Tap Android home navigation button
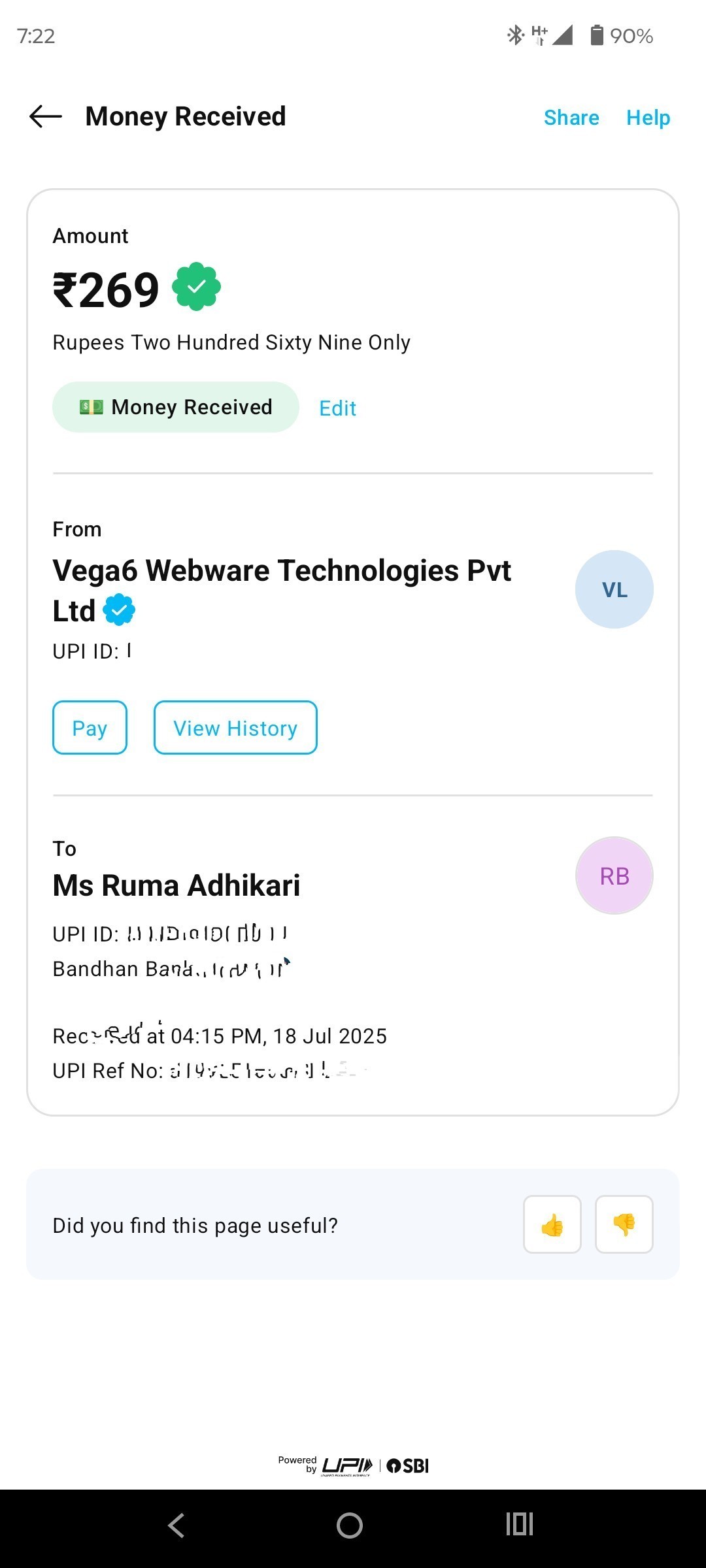The height and width of the screenshot is (1568, 706). pos(350,1526)
